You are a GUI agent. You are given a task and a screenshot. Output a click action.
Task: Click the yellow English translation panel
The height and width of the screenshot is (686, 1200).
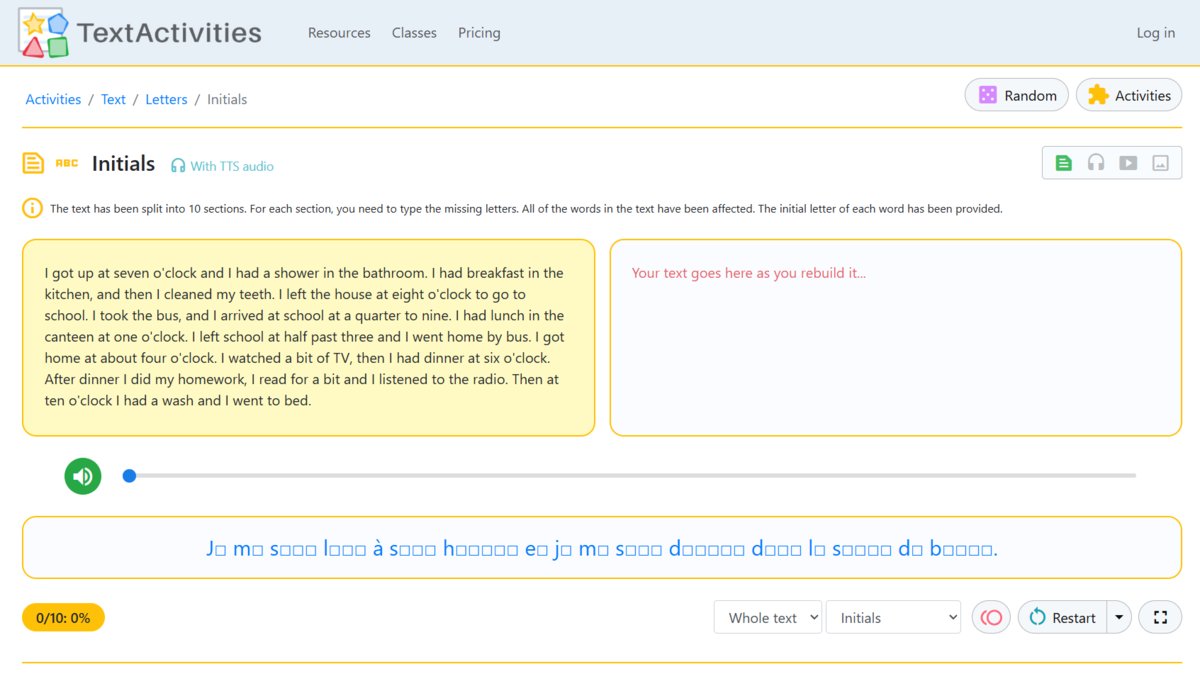(x=308, y=338)
